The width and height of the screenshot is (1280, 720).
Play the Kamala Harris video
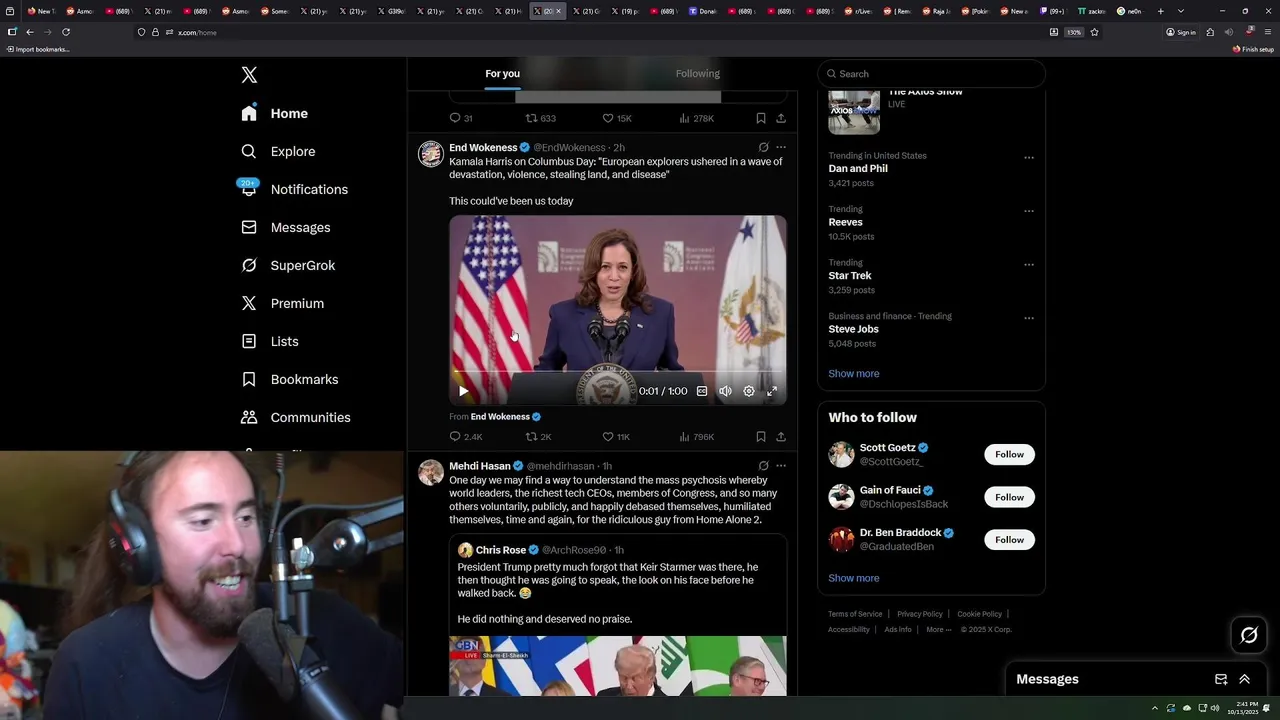coord(463,391)
